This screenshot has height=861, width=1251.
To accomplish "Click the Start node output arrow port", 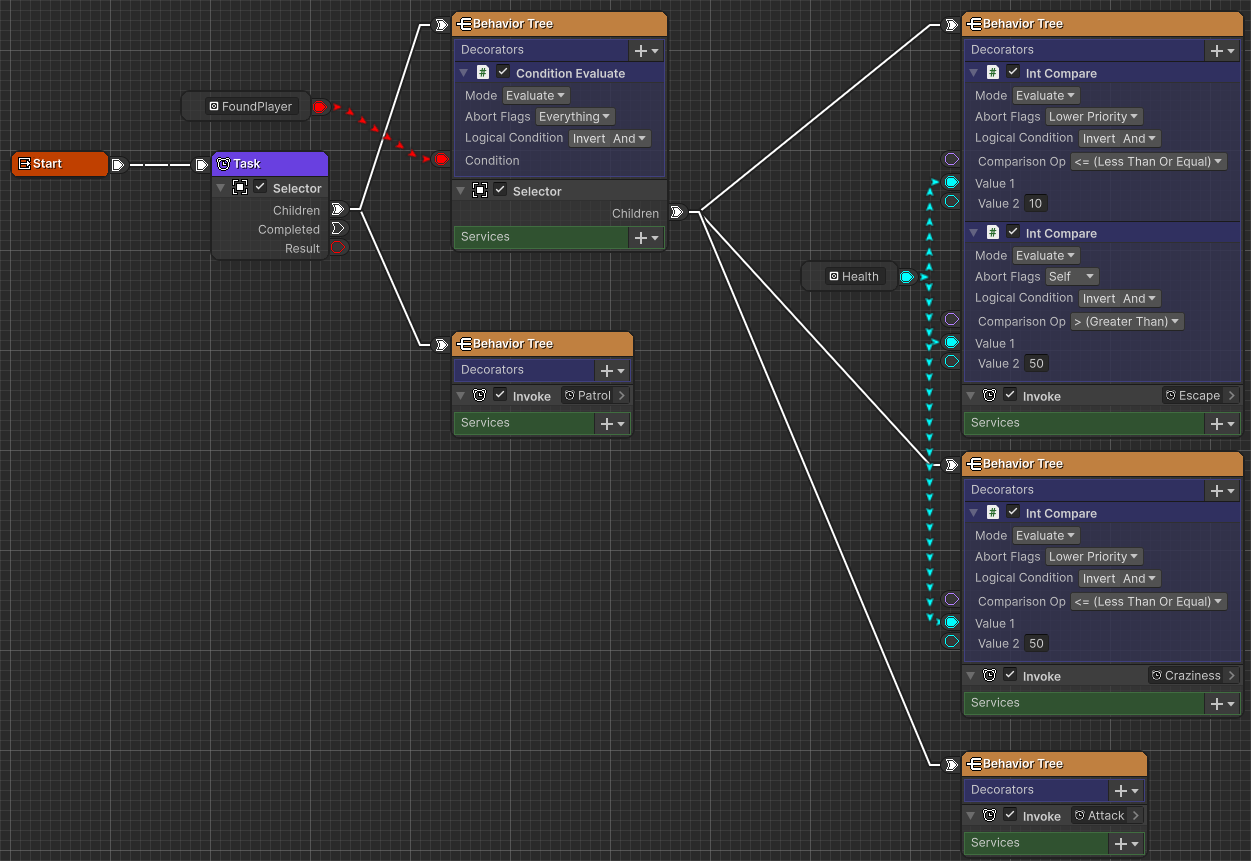I will 118,165.
